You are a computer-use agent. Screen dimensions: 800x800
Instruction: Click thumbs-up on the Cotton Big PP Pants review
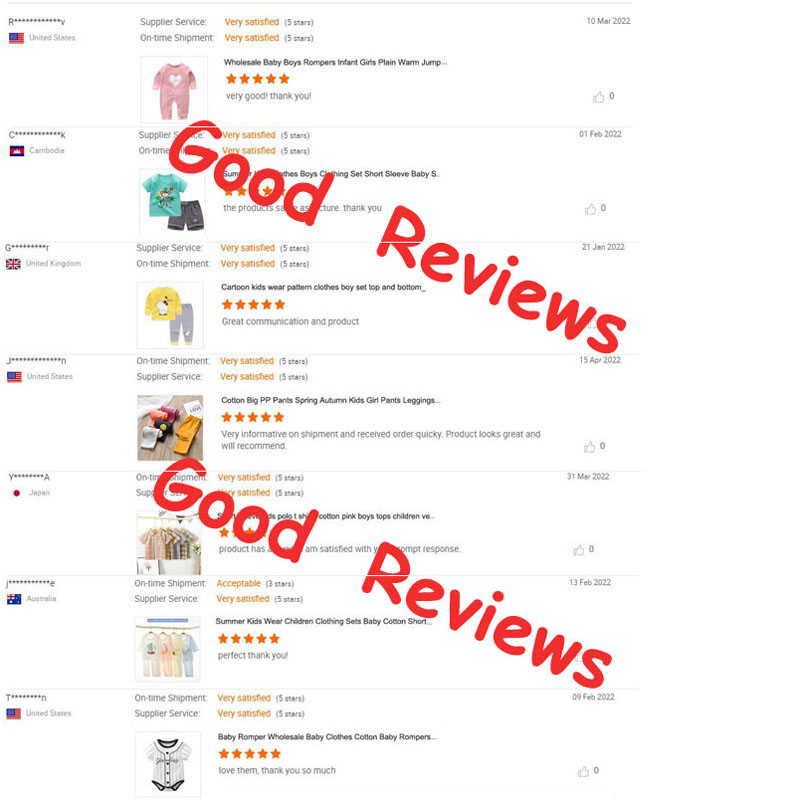589,447
